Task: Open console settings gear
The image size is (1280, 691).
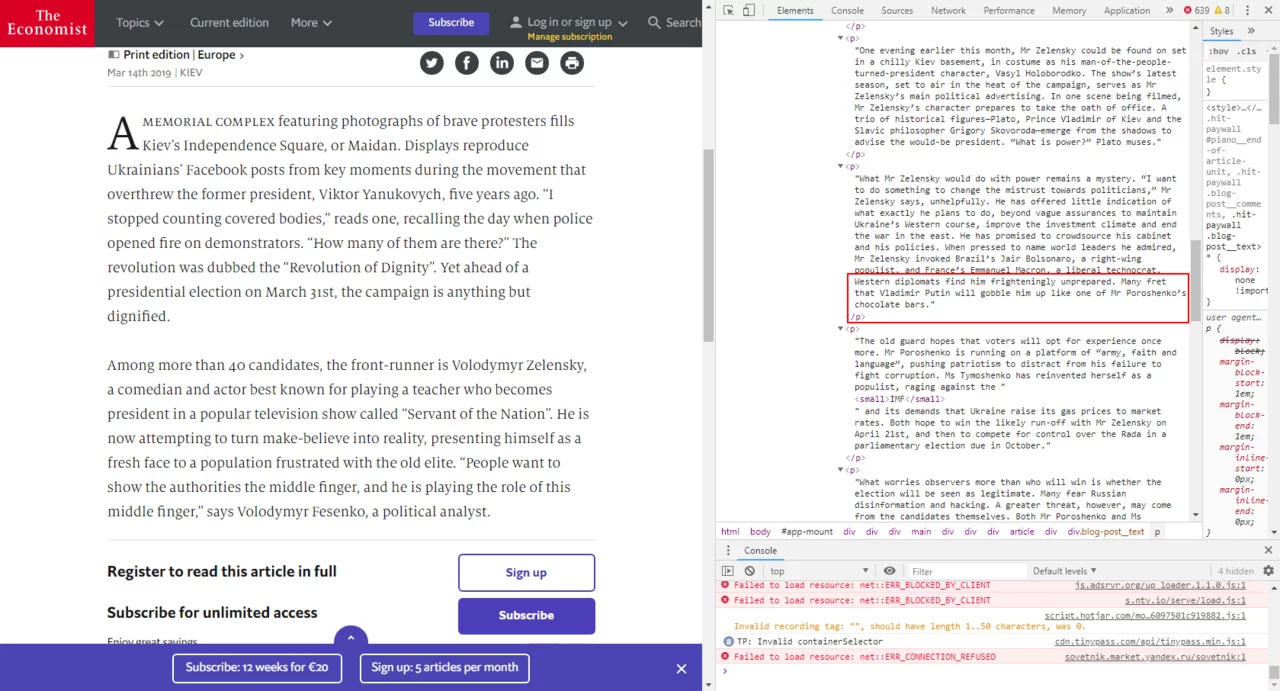Action: coord(1268,571)
